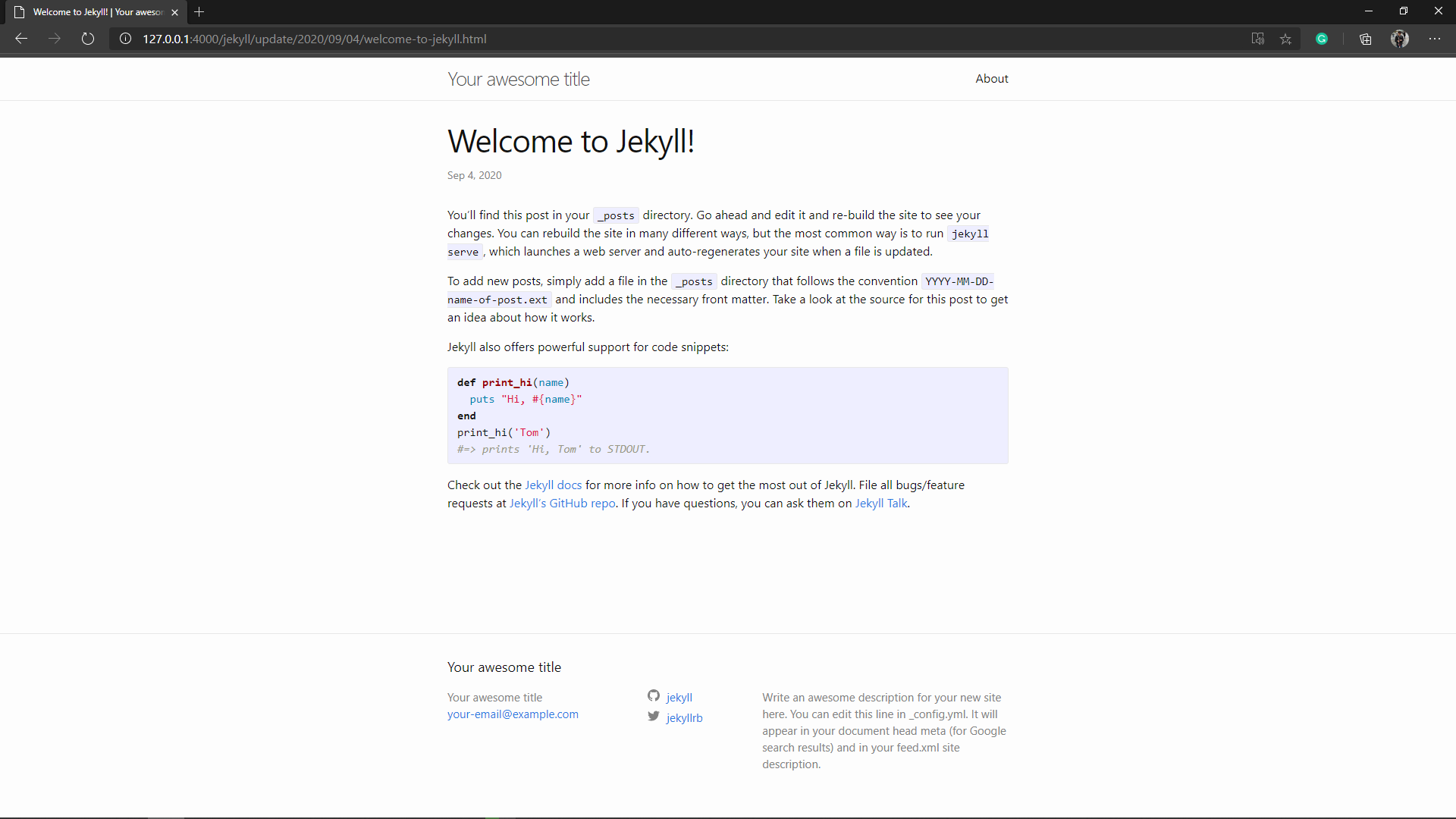Click the browser forward arrow
Screen dimensions: 1456x819
pos(55,39)
